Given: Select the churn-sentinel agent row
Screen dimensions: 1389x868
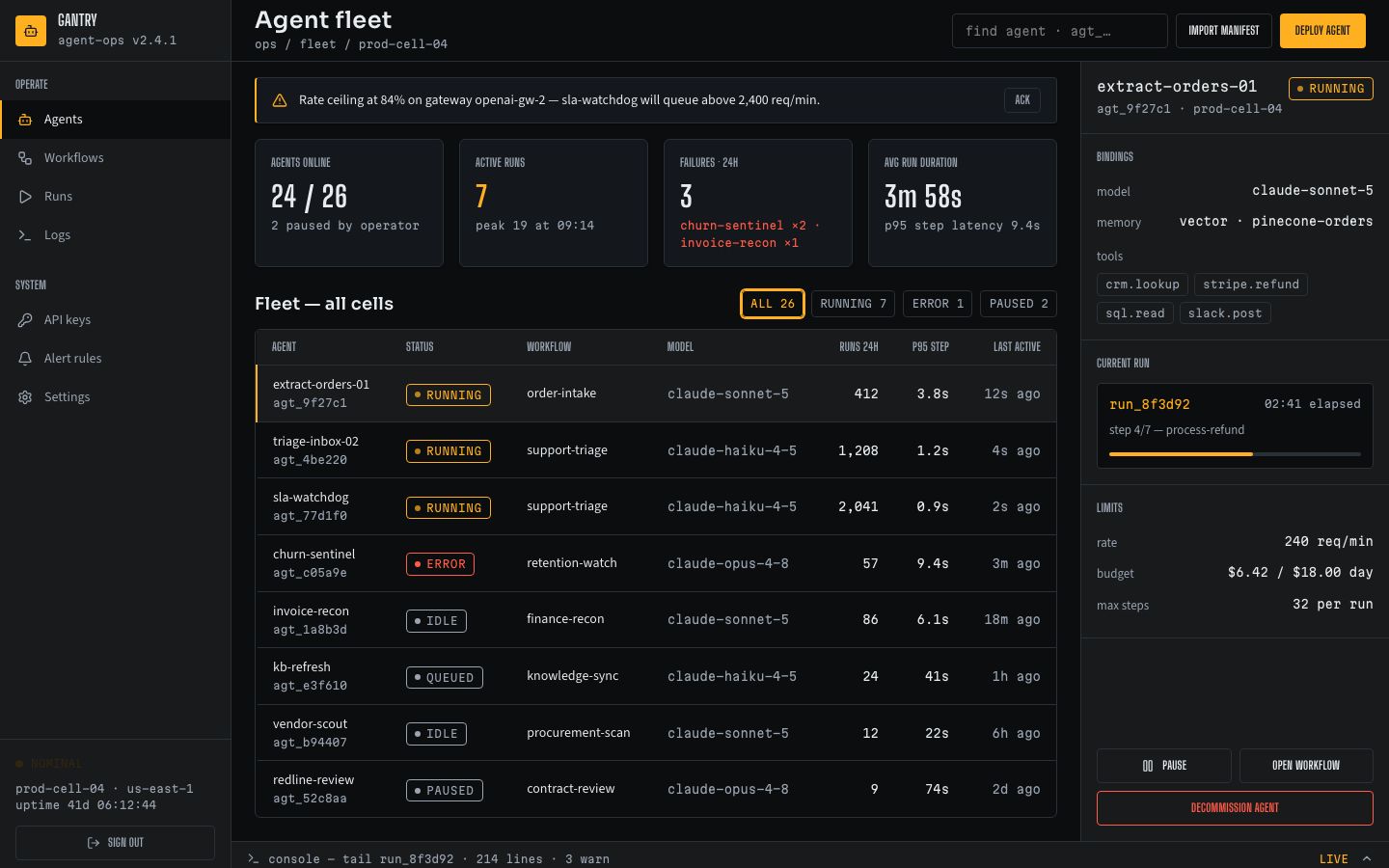Looking at the screenshot, I should click(656, 563).
